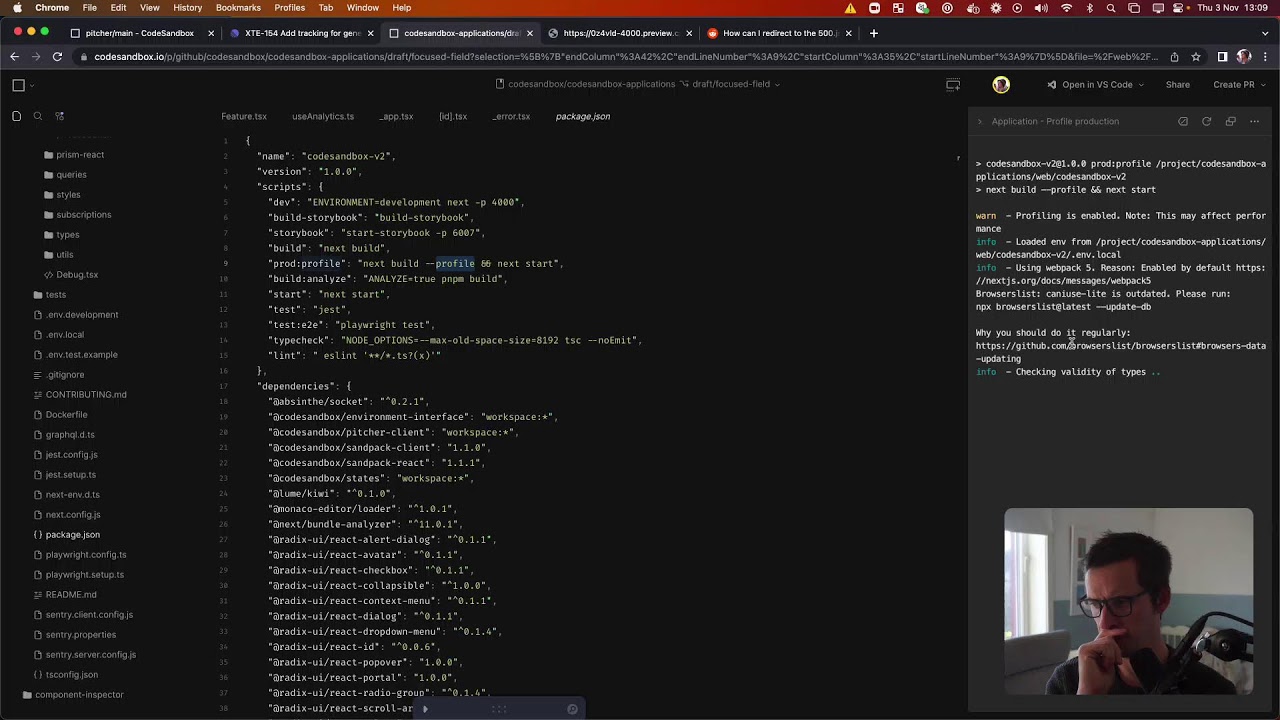Switch to 'How can I redirect' browser tab

click(780, 33)
